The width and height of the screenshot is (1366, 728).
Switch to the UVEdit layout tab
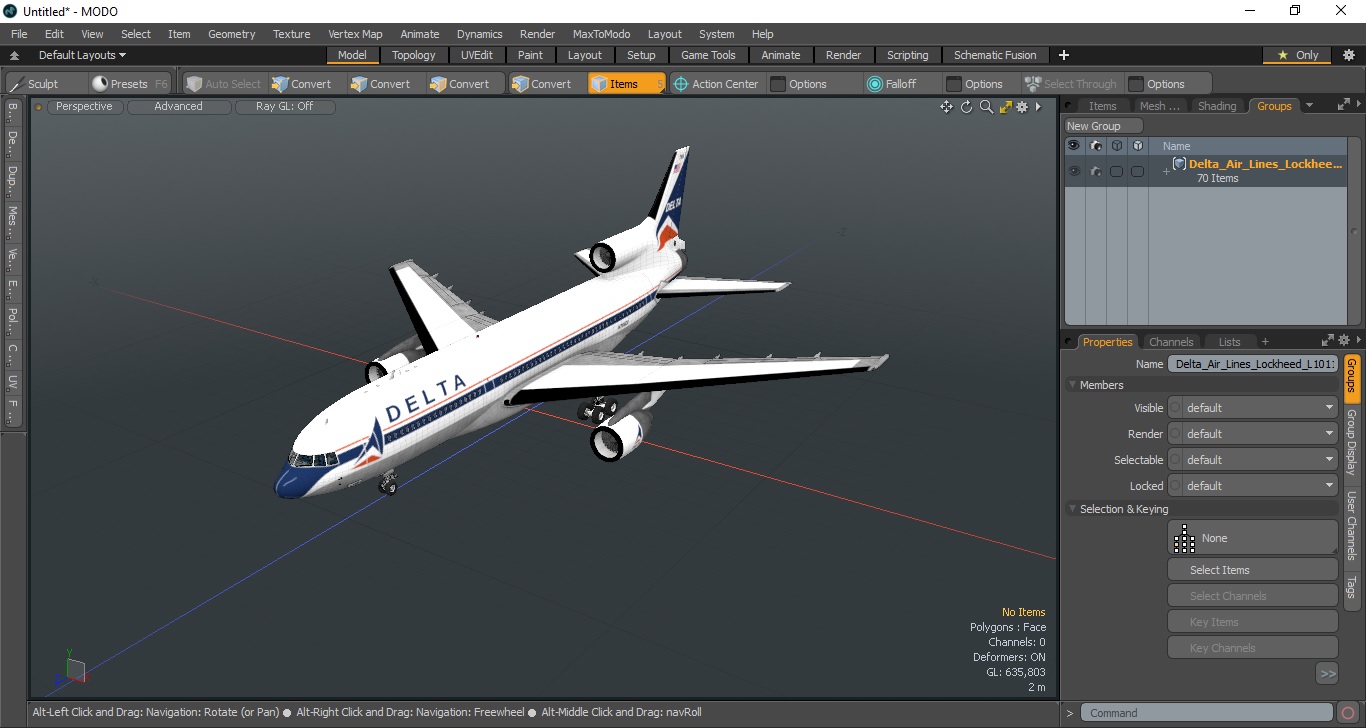477,55
